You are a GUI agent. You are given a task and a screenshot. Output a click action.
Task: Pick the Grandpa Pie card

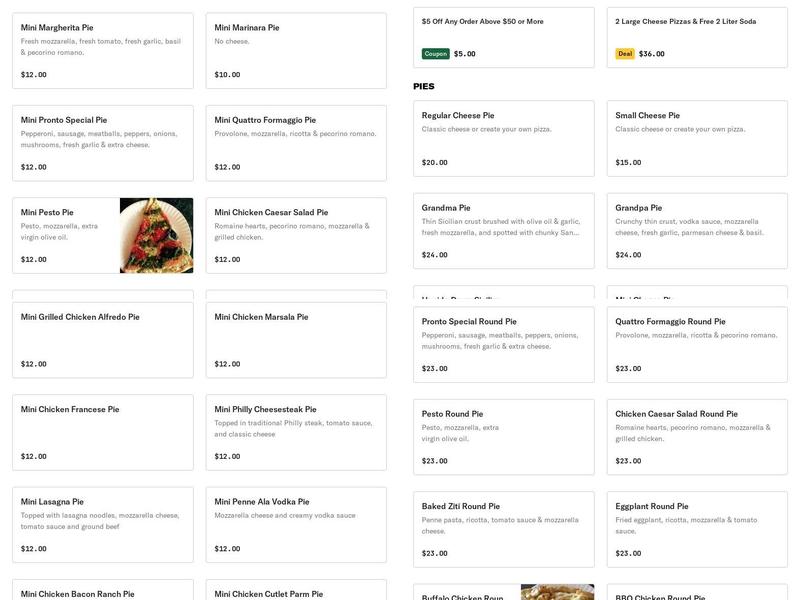point(697,231)
